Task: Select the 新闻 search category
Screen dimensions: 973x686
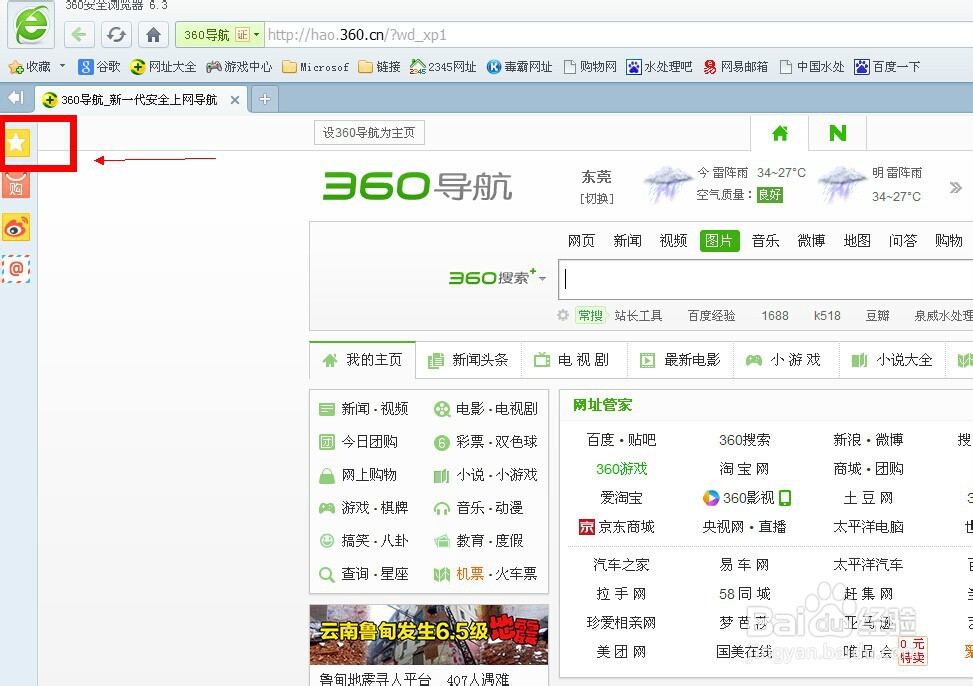Action: tap(627, 240)
